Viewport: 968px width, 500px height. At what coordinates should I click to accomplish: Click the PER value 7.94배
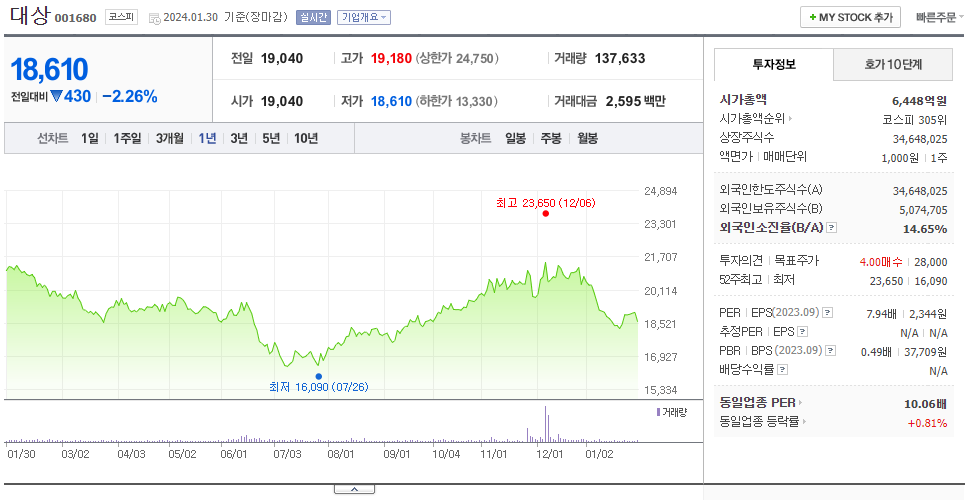pyautogui.click(x=882, y=314)
